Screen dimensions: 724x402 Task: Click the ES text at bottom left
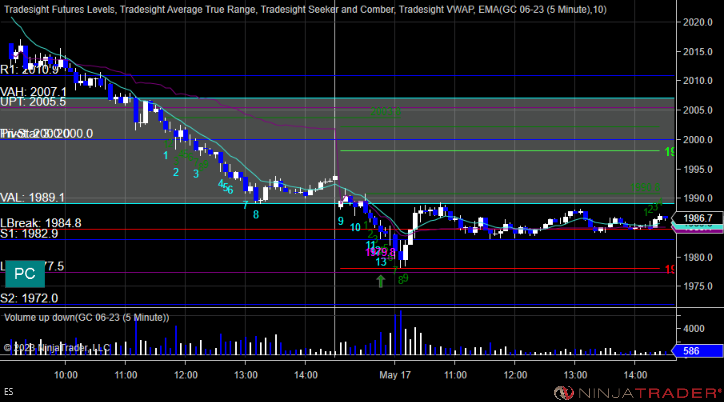(9, 392)
